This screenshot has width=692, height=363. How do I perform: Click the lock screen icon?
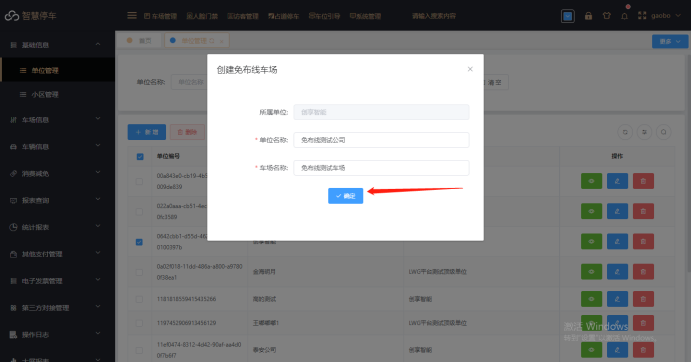pyautogui.click(x=588, y=16)
